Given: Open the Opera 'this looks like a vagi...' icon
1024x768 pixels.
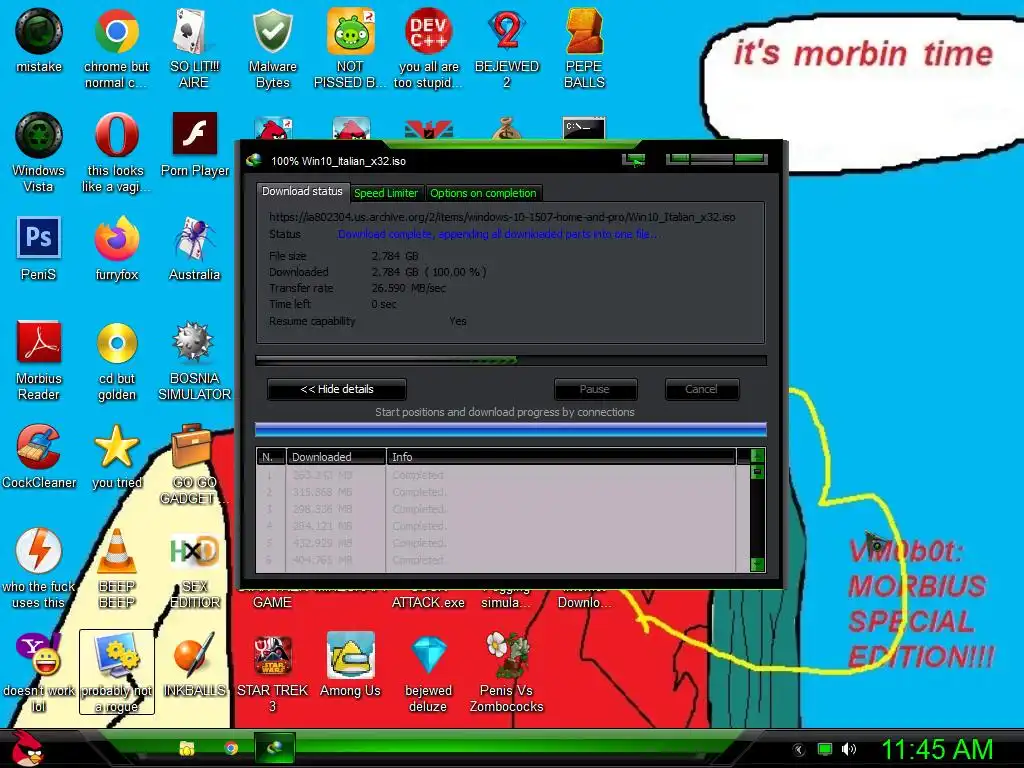Looking at the screenshot, I should pos(116,153).
